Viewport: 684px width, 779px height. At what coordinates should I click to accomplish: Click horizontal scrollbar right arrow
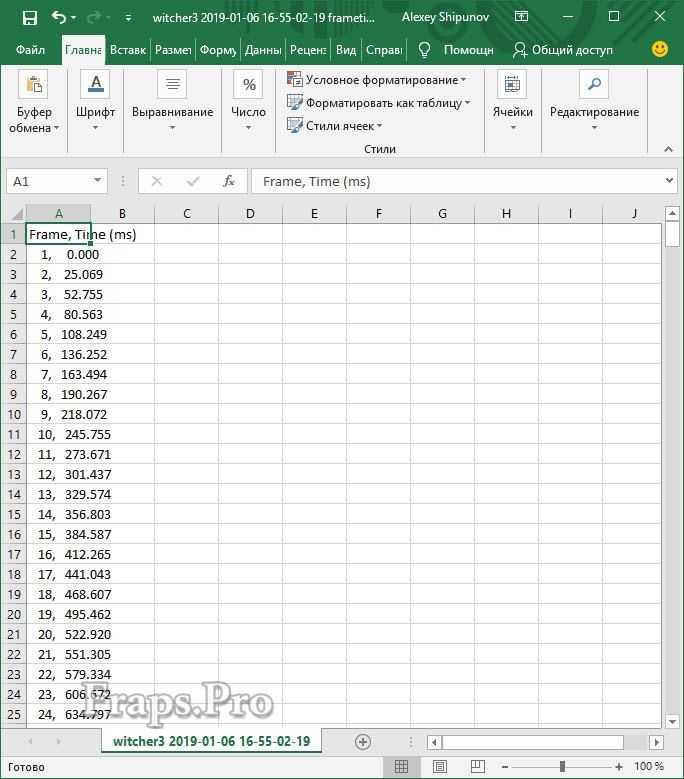(x=656, y=742)
